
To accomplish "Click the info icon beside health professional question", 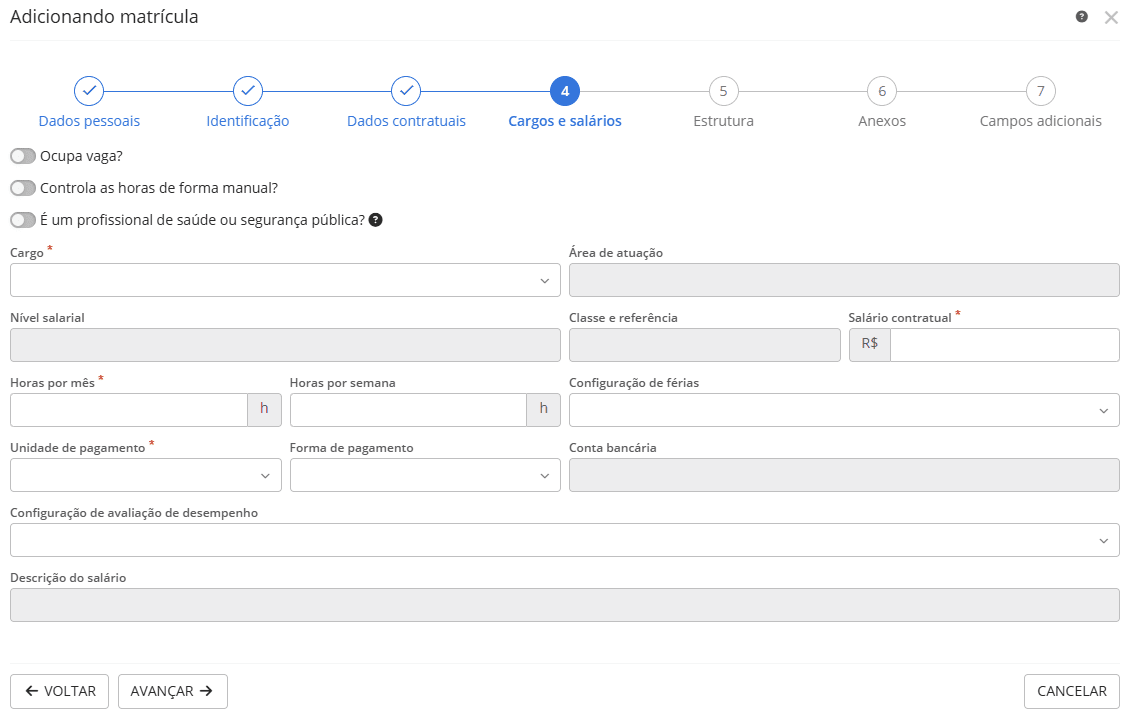I will [376, 220].
